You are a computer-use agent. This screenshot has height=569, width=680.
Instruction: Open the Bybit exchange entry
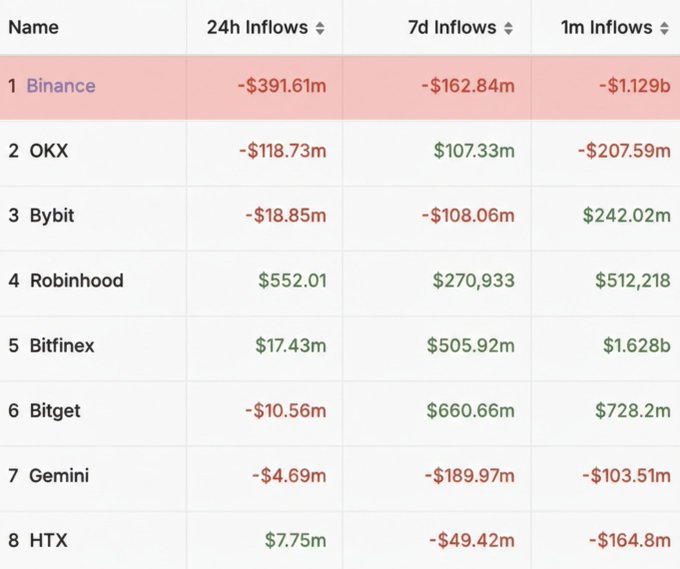coord(52,216)
